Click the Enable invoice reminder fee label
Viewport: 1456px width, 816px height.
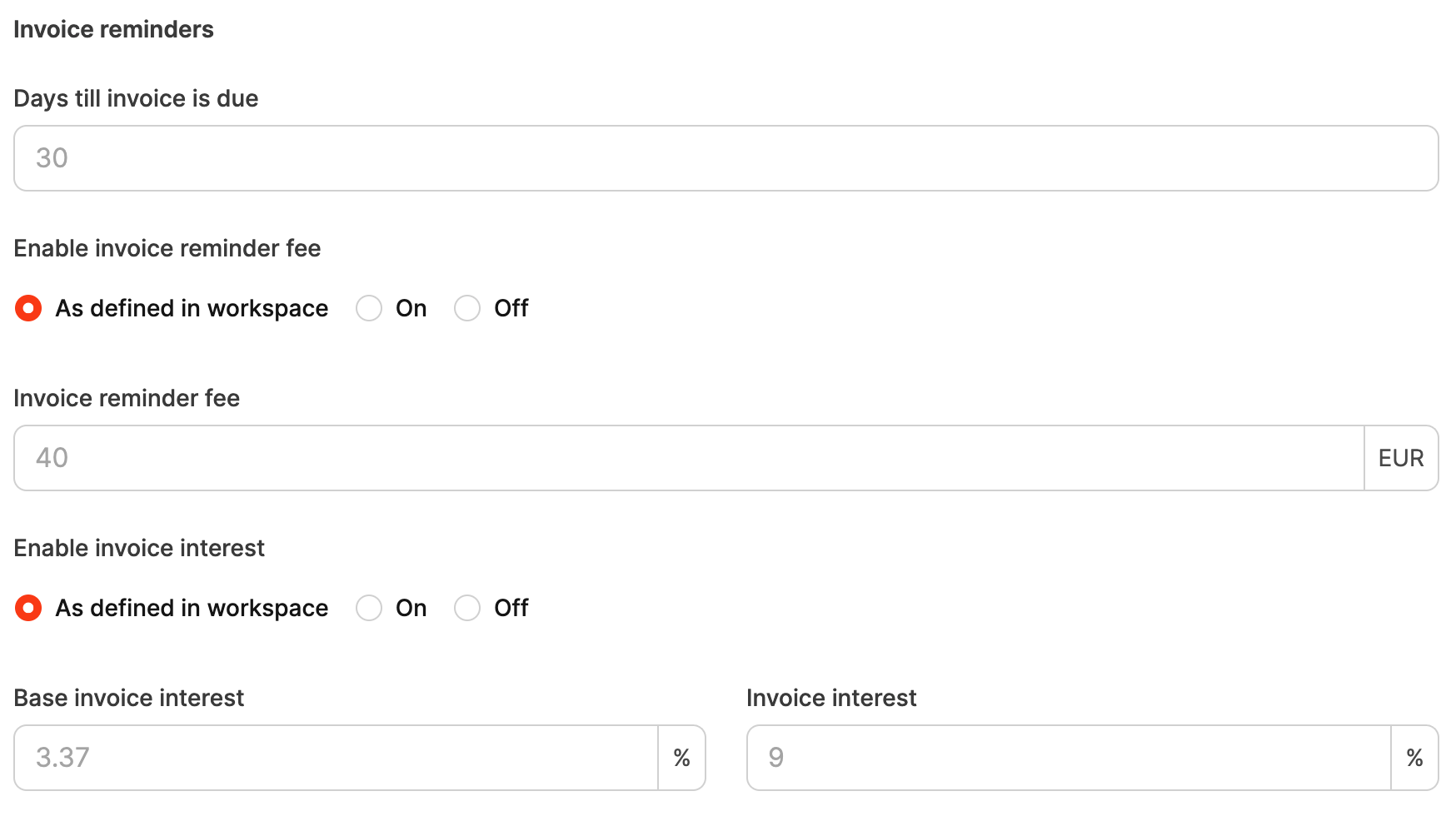pyautogui.click(x=167, y=248)
